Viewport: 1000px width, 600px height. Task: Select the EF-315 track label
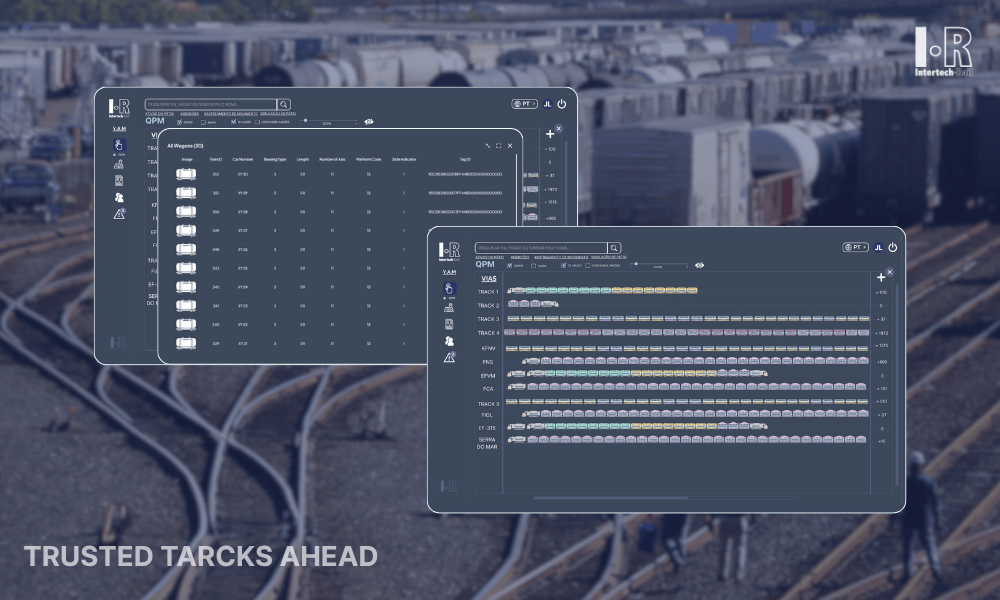click(487, 428)
